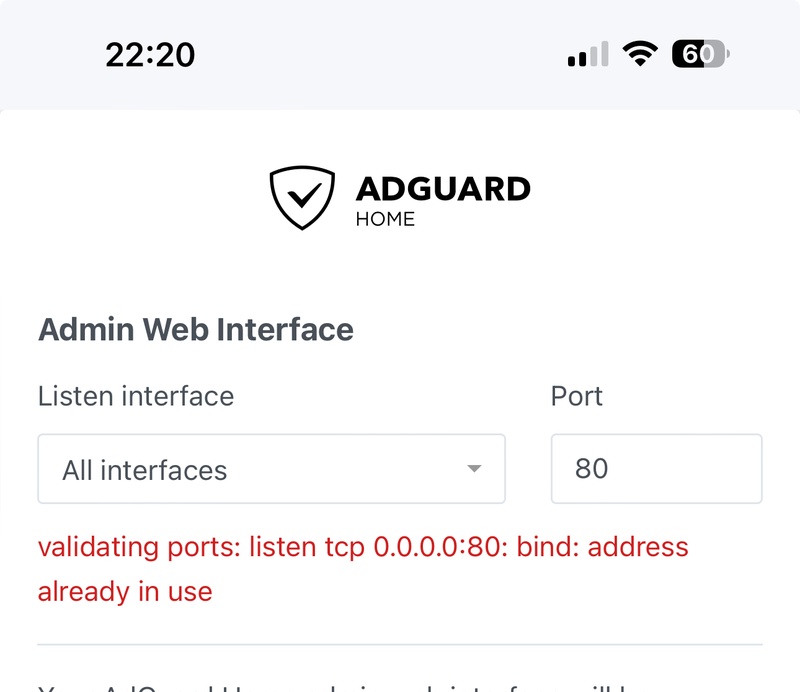This screenshot has height=692, width=800.
Task: Click the Listen interface label
Action: coord(136,396)
